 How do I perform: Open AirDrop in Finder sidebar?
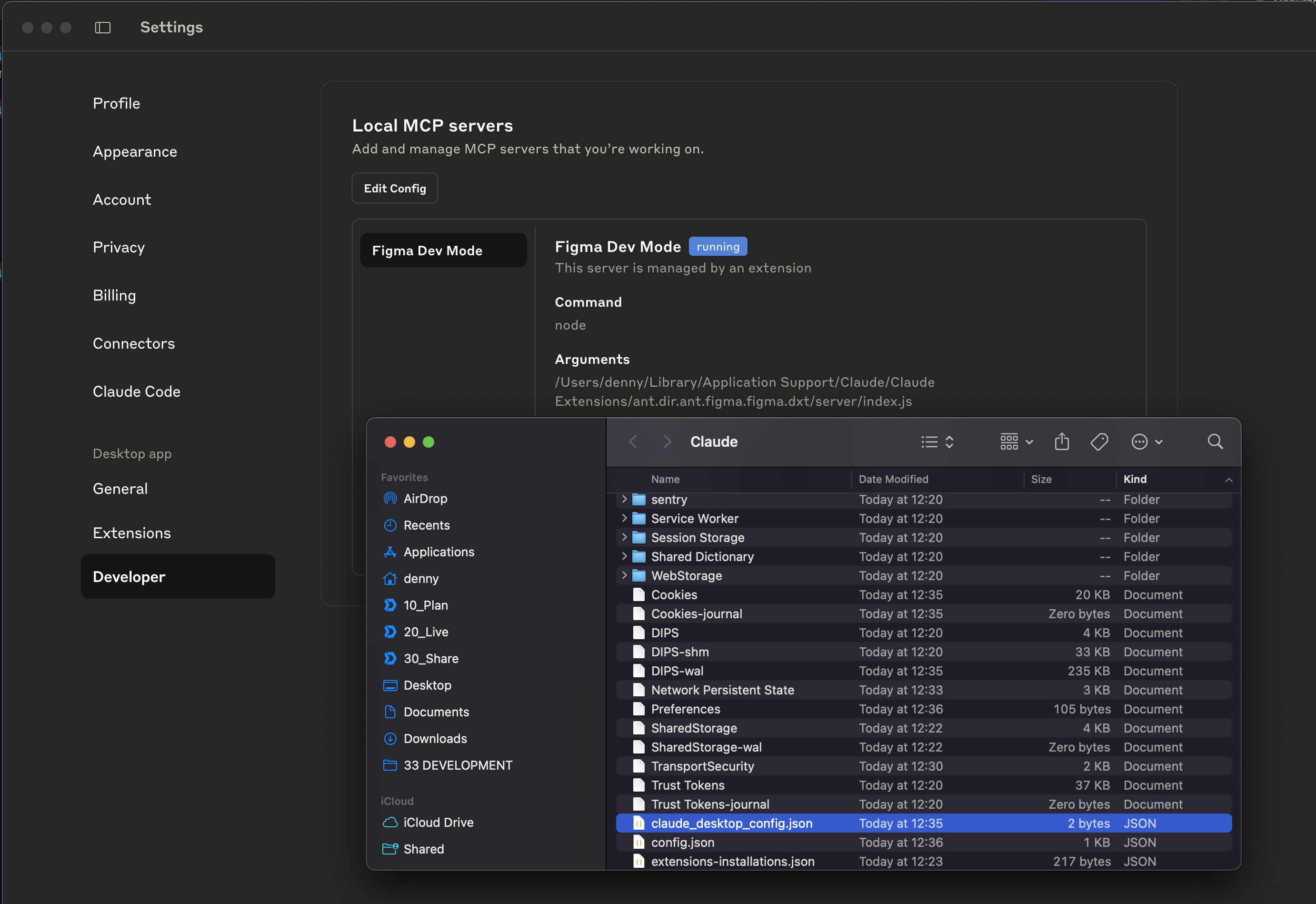tap(425, 499)
